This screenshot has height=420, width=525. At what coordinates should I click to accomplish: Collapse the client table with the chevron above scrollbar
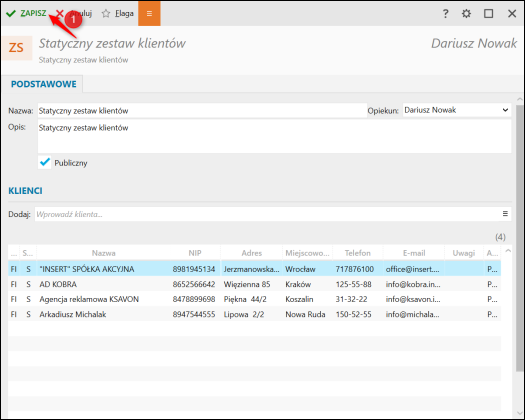(508, 251)
